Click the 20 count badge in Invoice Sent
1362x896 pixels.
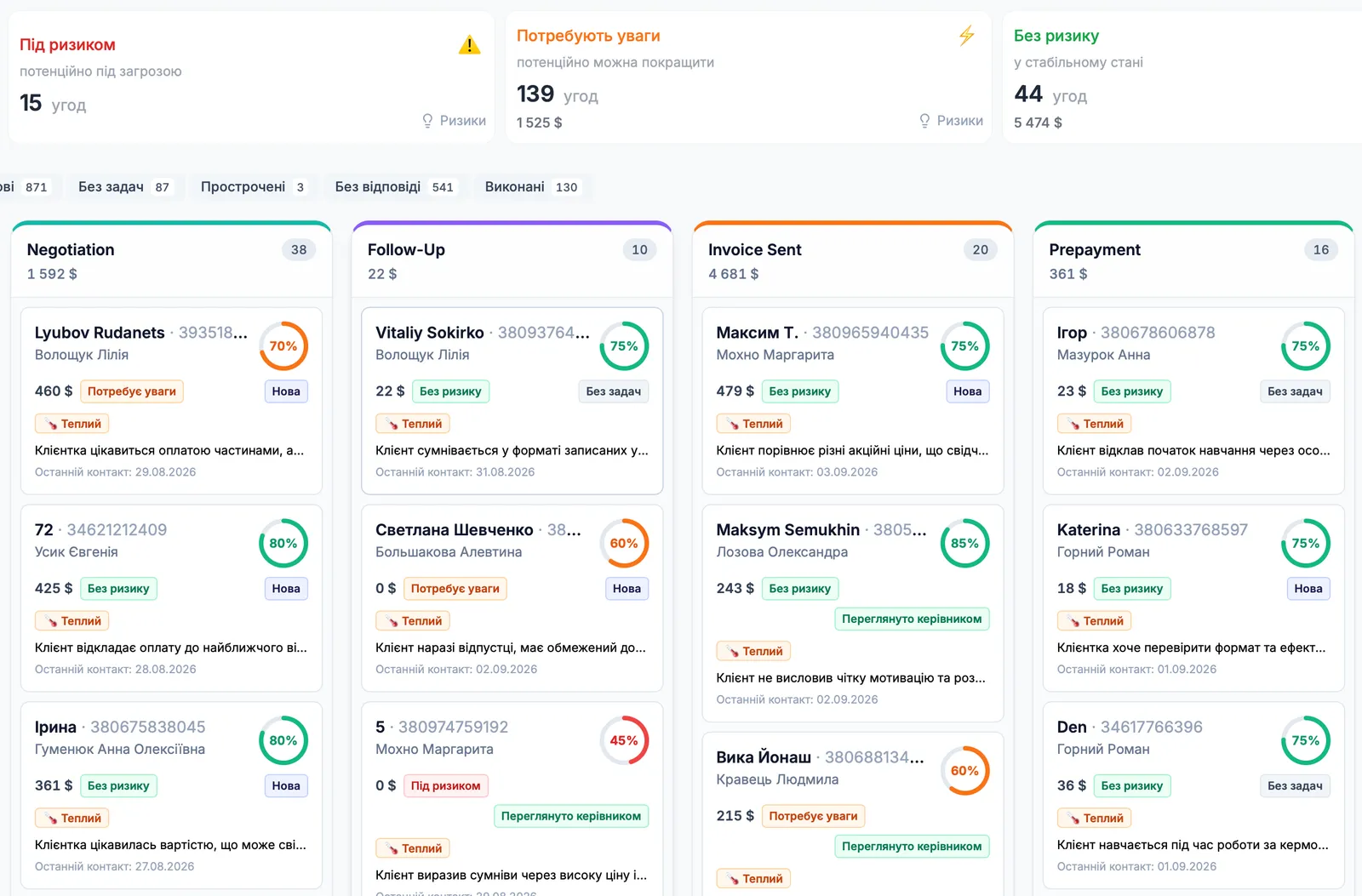981,250
